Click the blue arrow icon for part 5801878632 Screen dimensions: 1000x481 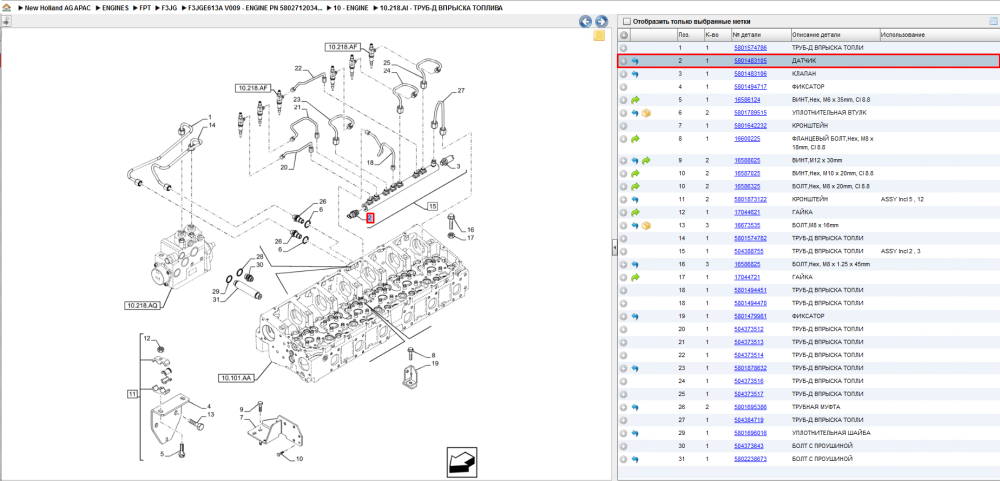tap(635, 368)
